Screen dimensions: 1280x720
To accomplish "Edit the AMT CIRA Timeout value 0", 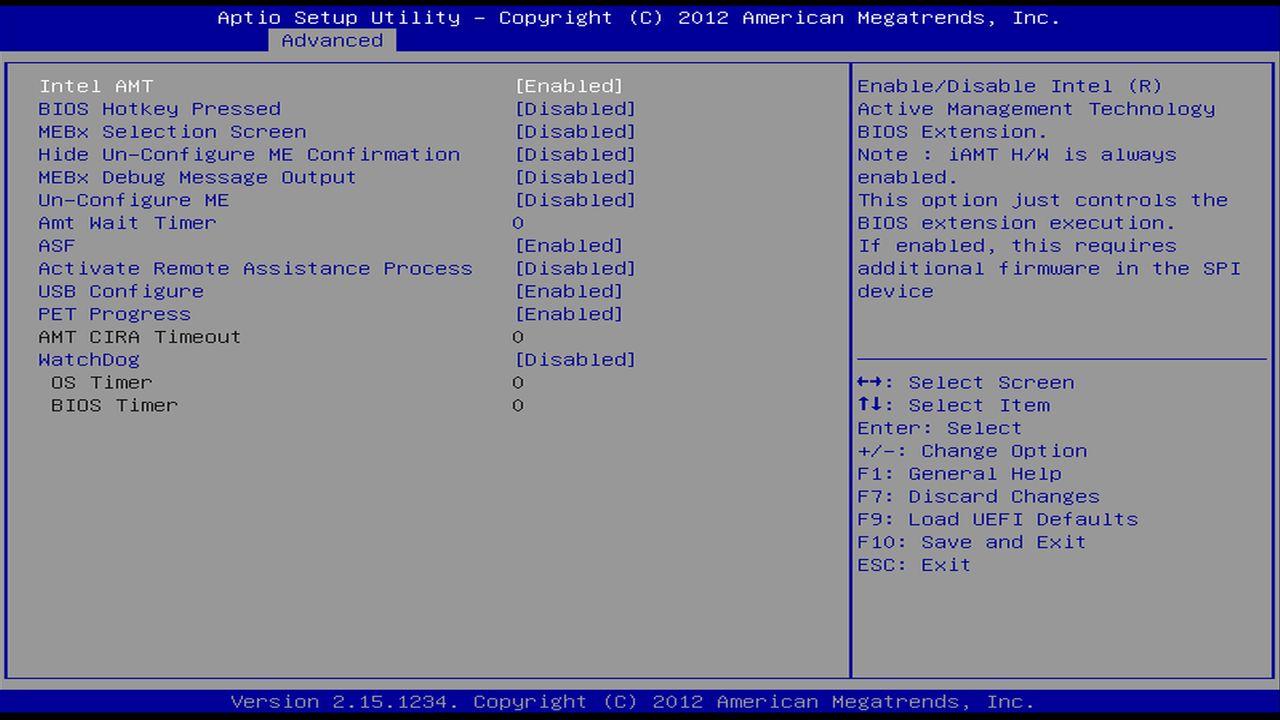I will 518,337.
